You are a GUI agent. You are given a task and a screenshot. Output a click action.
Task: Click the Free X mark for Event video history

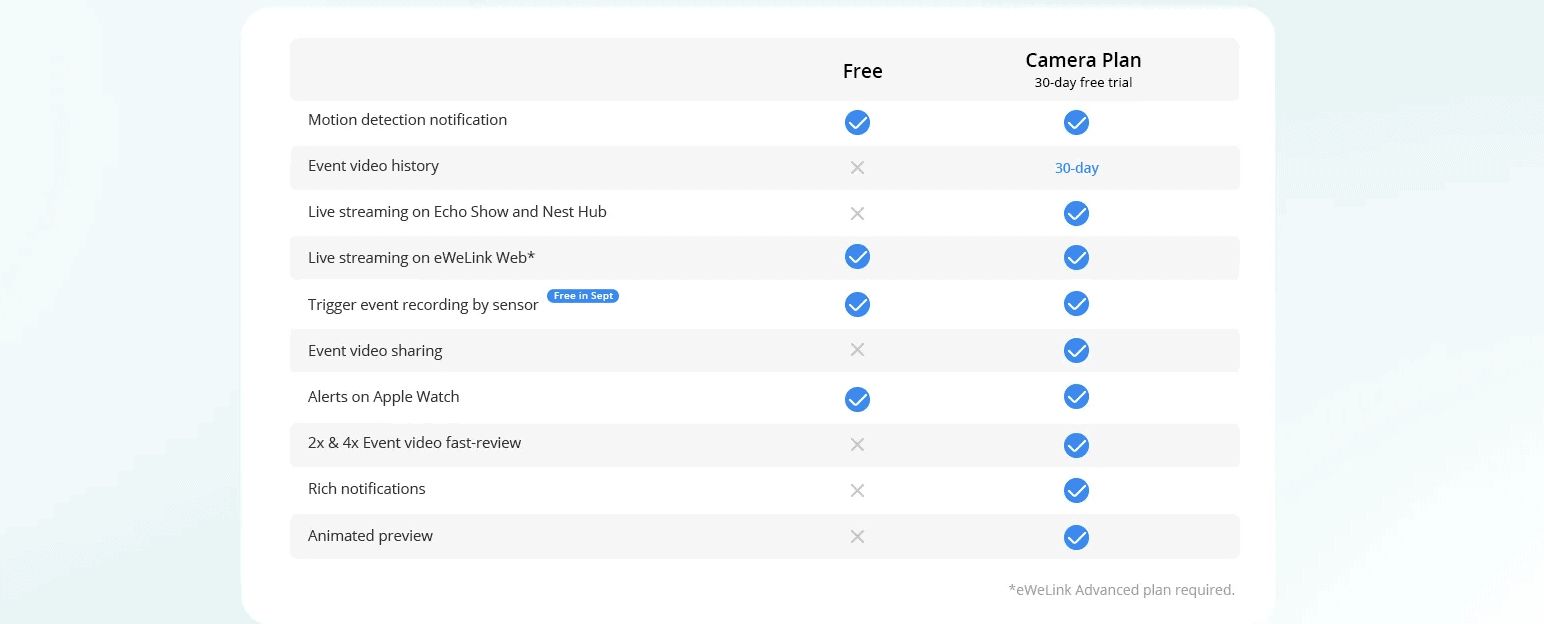[857, 167]
